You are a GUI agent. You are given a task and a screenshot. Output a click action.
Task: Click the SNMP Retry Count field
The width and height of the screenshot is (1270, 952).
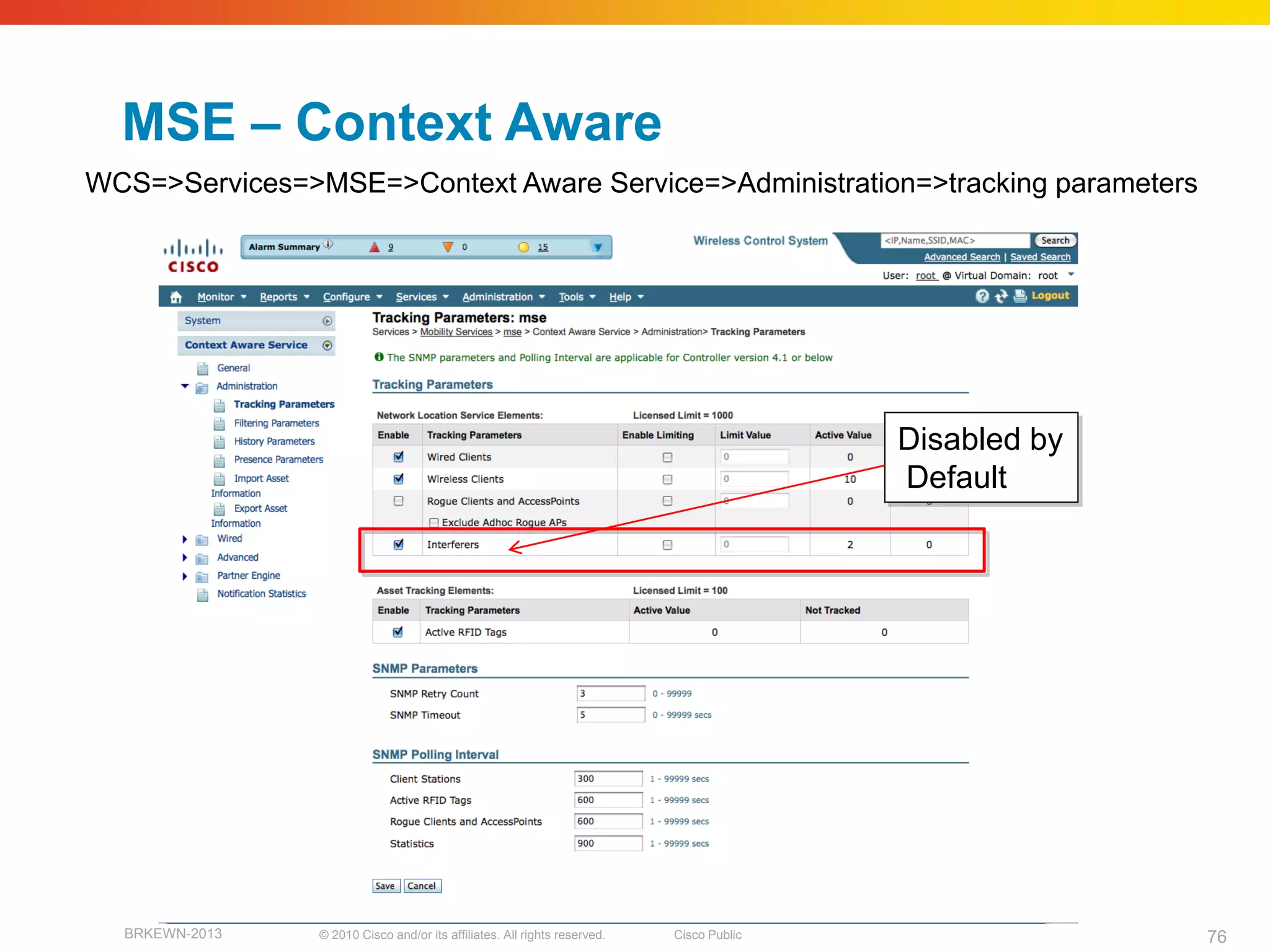pyautogui.click(x=610, y=694)
